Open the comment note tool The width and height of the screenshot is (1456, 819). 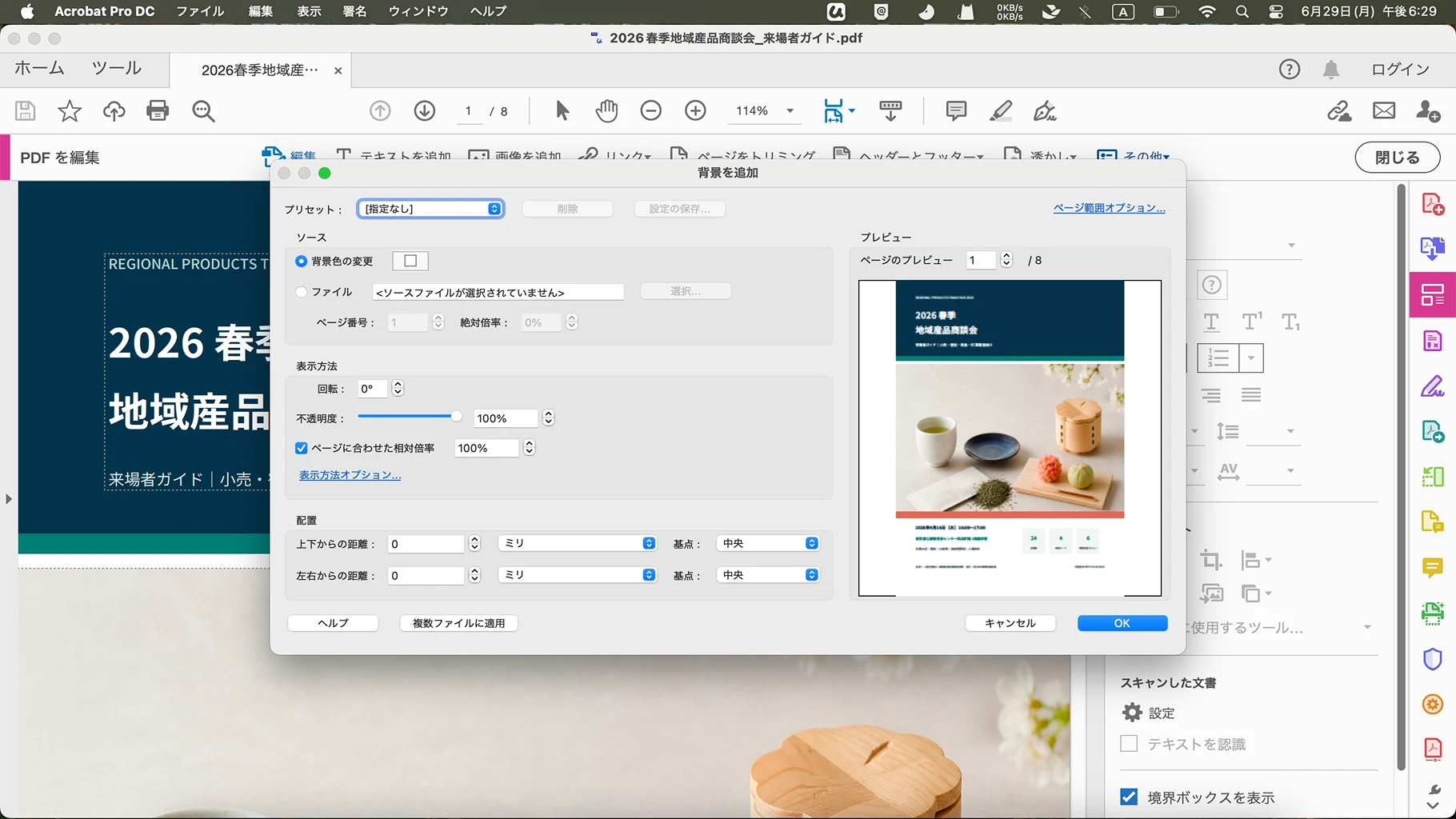click(956, 110)
